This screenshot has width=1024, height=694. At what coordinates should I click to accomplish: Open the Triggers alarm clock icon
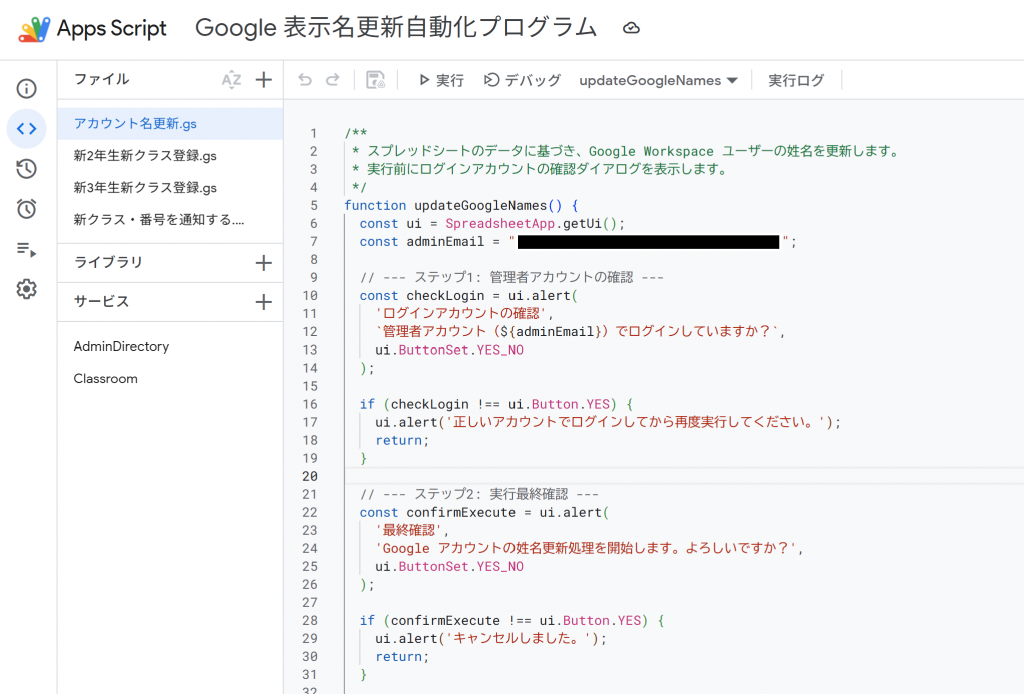click(27, 209)
